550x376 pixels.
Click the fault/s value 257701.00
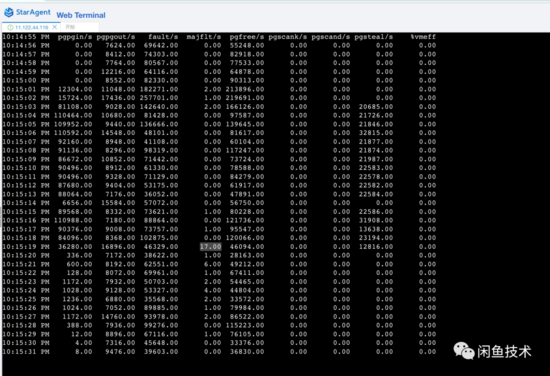coord(159,98)
